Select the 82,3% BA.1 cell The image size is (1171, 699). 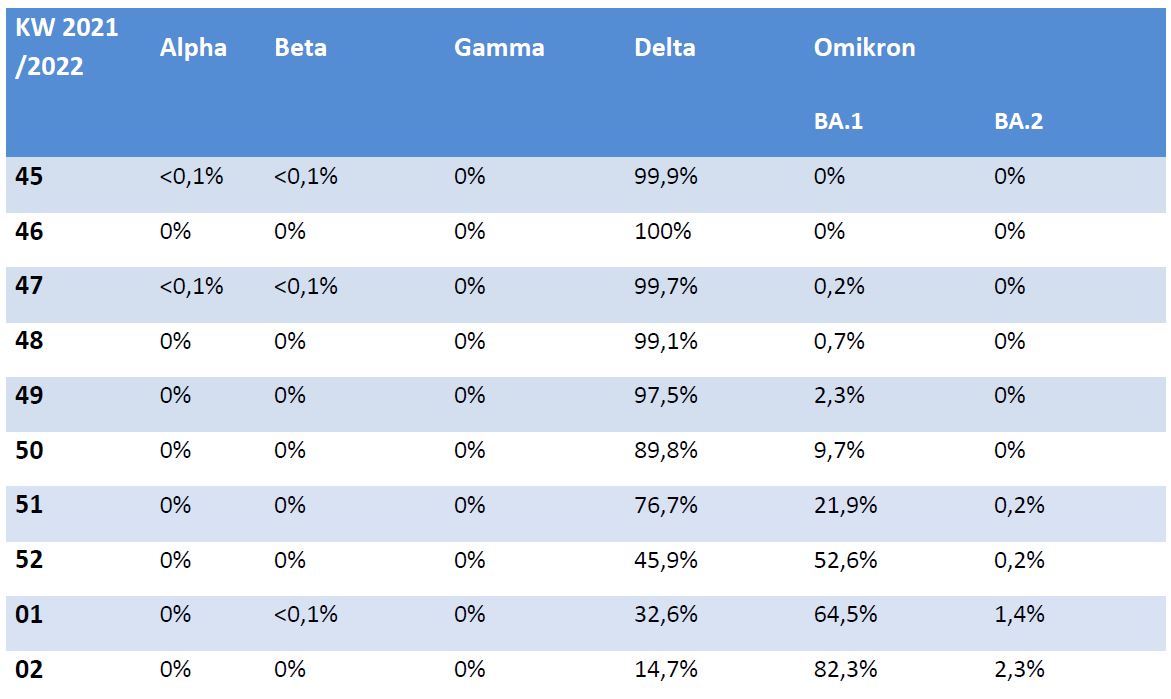point(845,669)
